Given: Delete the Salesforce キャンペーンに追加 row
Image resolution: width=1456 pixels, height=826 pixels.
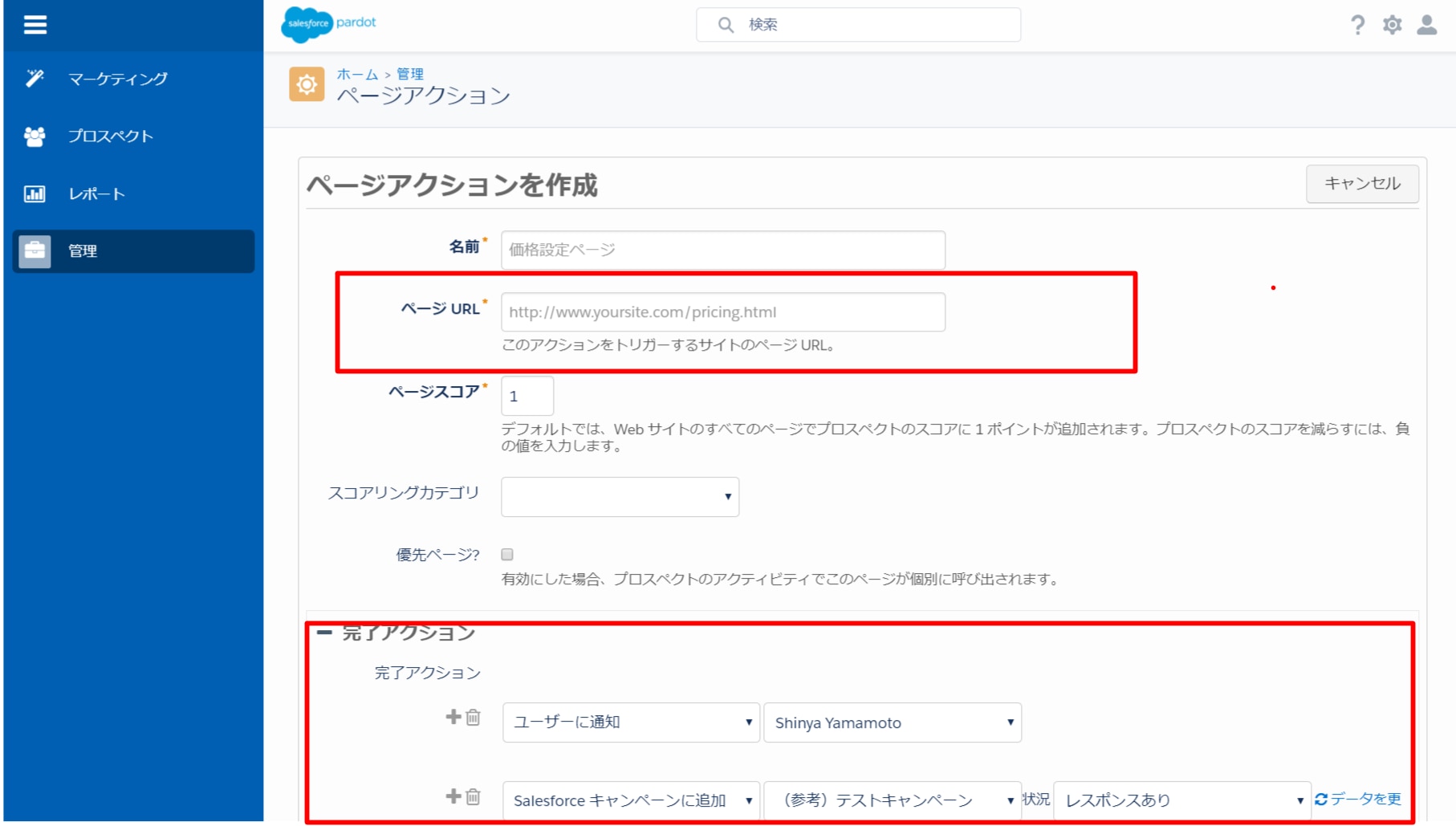Looking at the screenshot, I should pyautogui.click(x=474, y=796).
